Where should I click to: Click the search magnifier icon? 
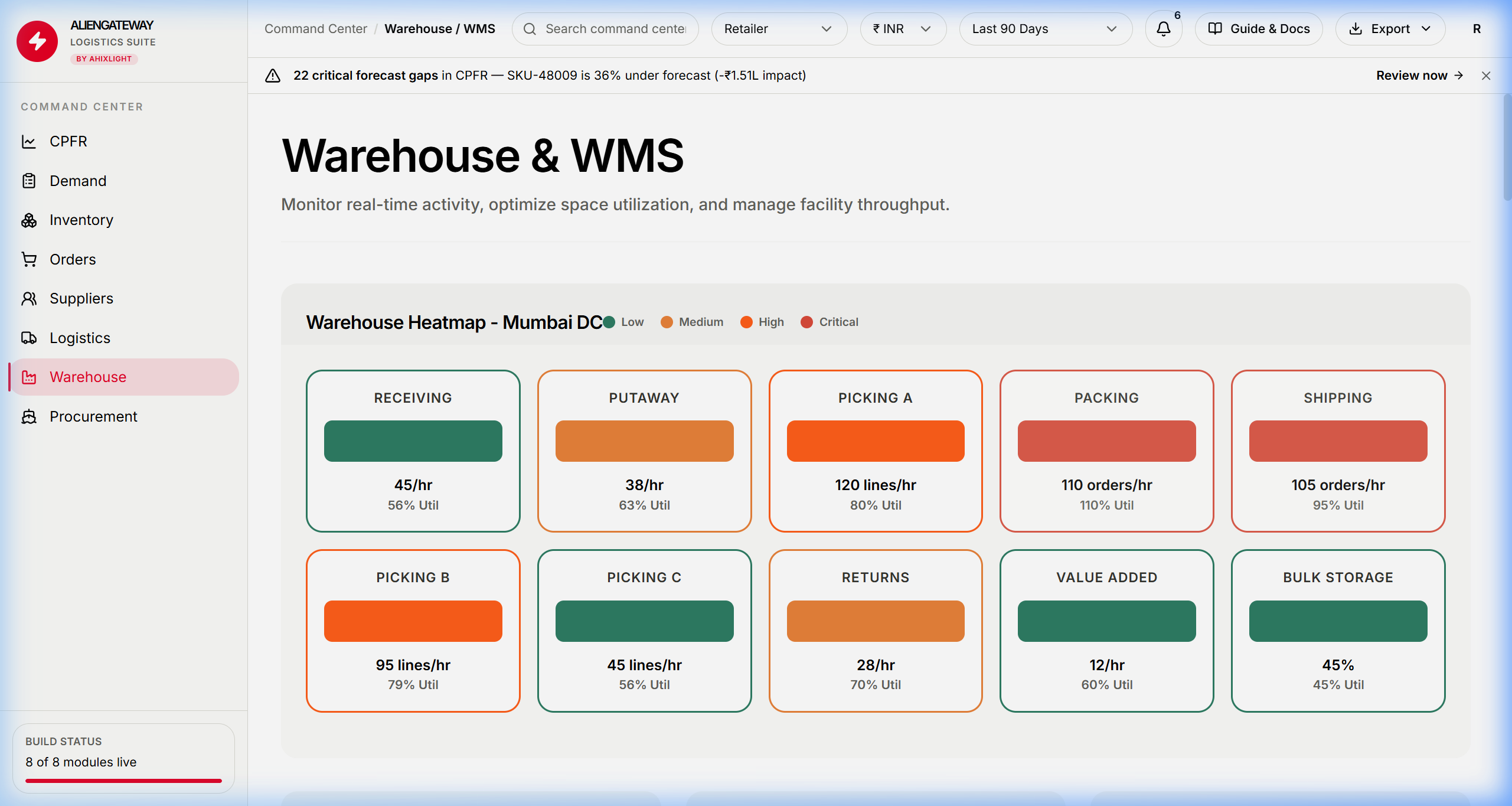(530, 29)
